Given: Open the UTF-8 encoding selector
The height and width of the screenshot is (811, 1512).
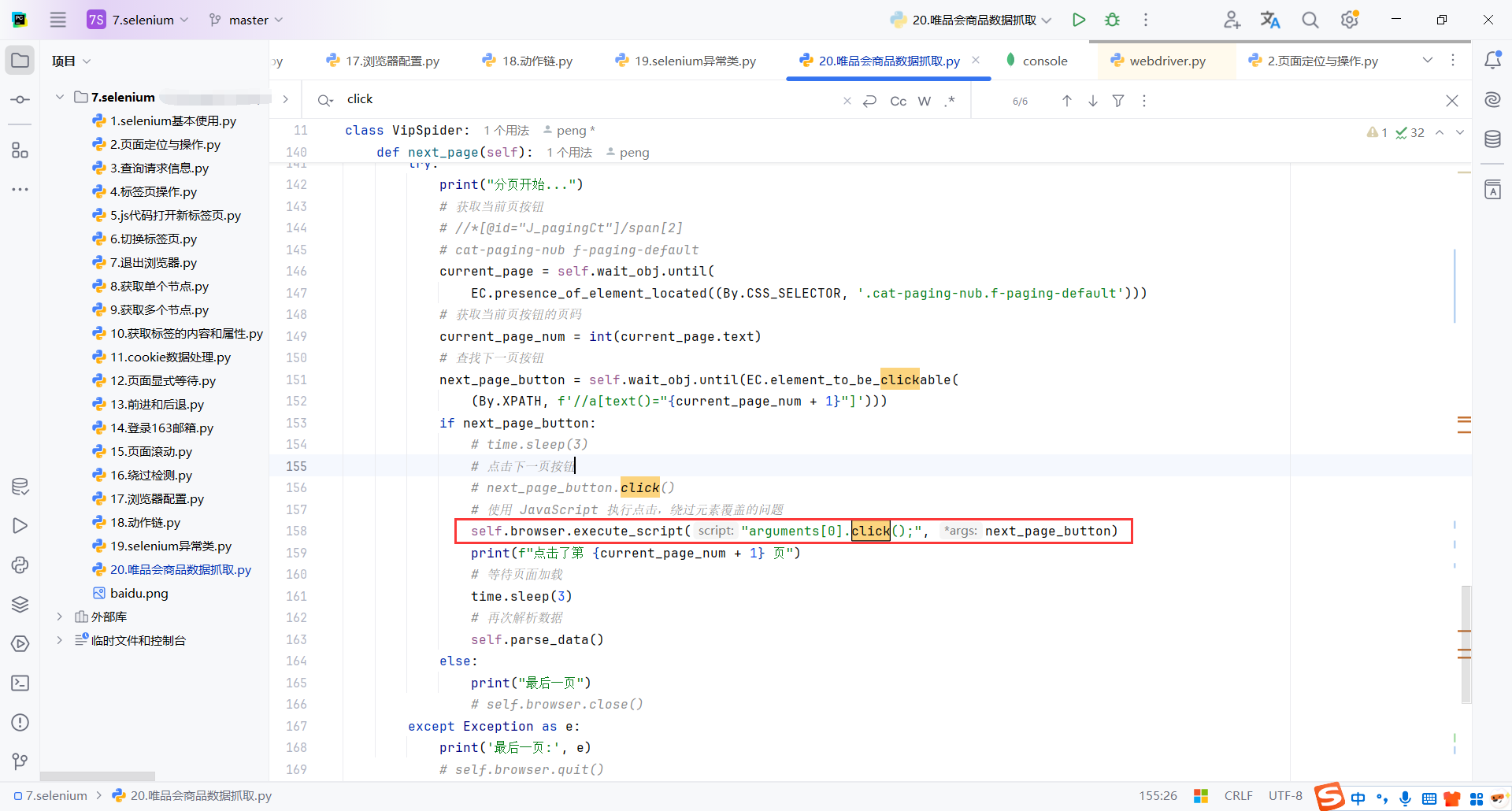Looking at the screenshot, I should (x=1285, y=796).
